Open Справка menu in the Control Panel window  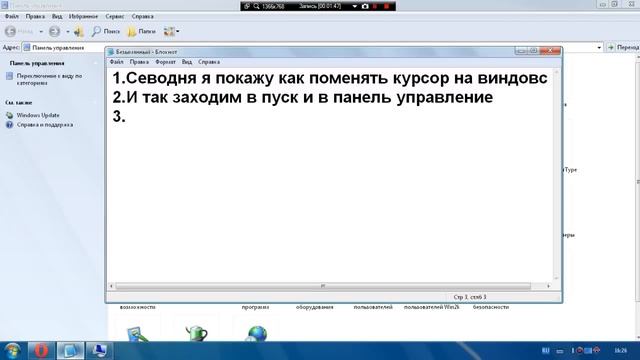click(142, 16)
